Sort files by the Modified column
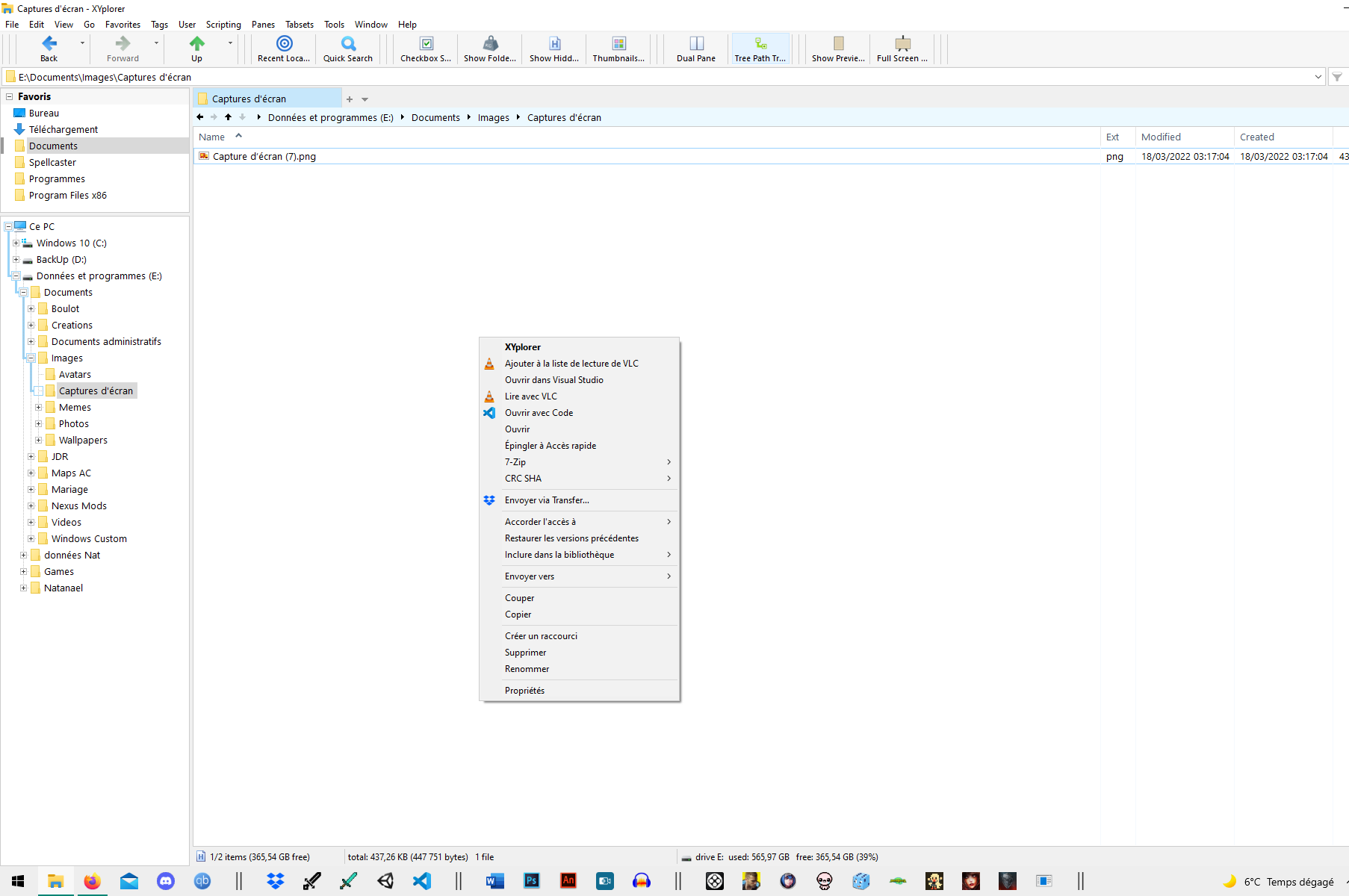 pos(1161,137)
